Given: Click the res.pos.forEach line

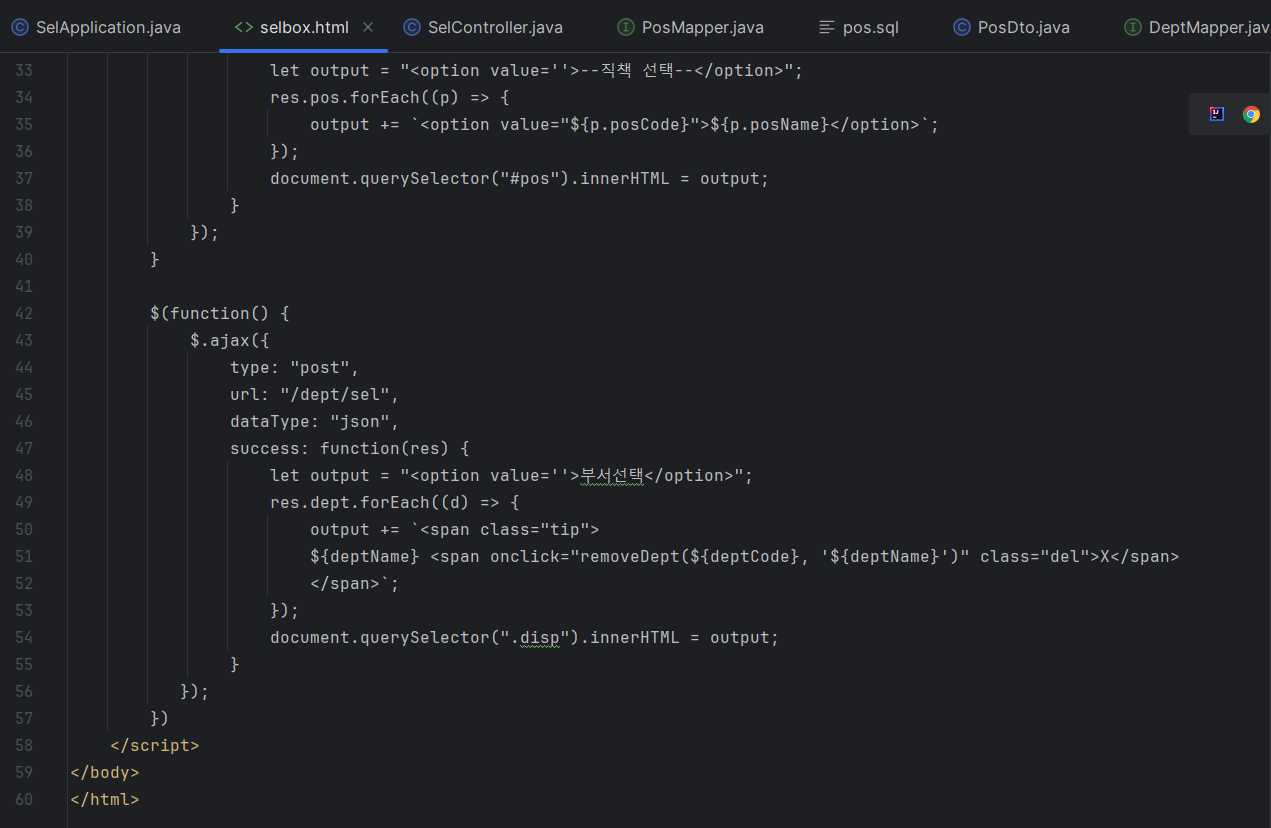Looking at the screenshot, I should coord(390,97).
